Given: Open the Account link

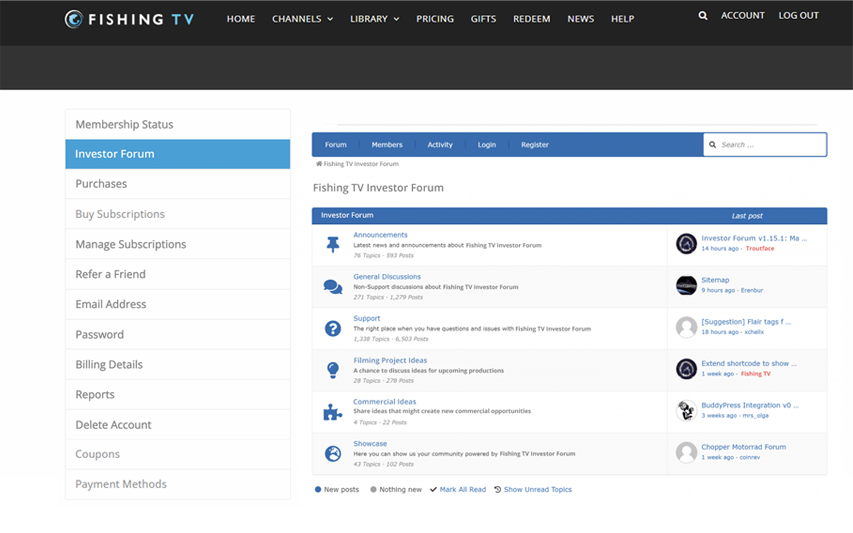Looking at the screenshot, I should pyautogui.click(x=743, y=16).
